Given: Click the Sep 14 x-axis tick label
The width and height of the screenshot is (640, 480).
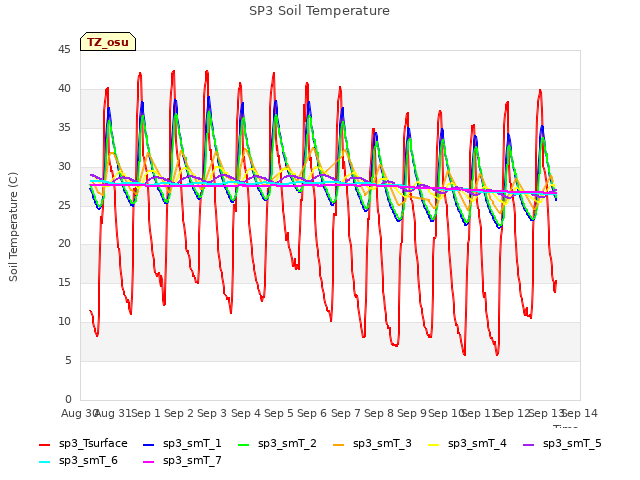Looking at the screenshot, I should click(580, 413).
